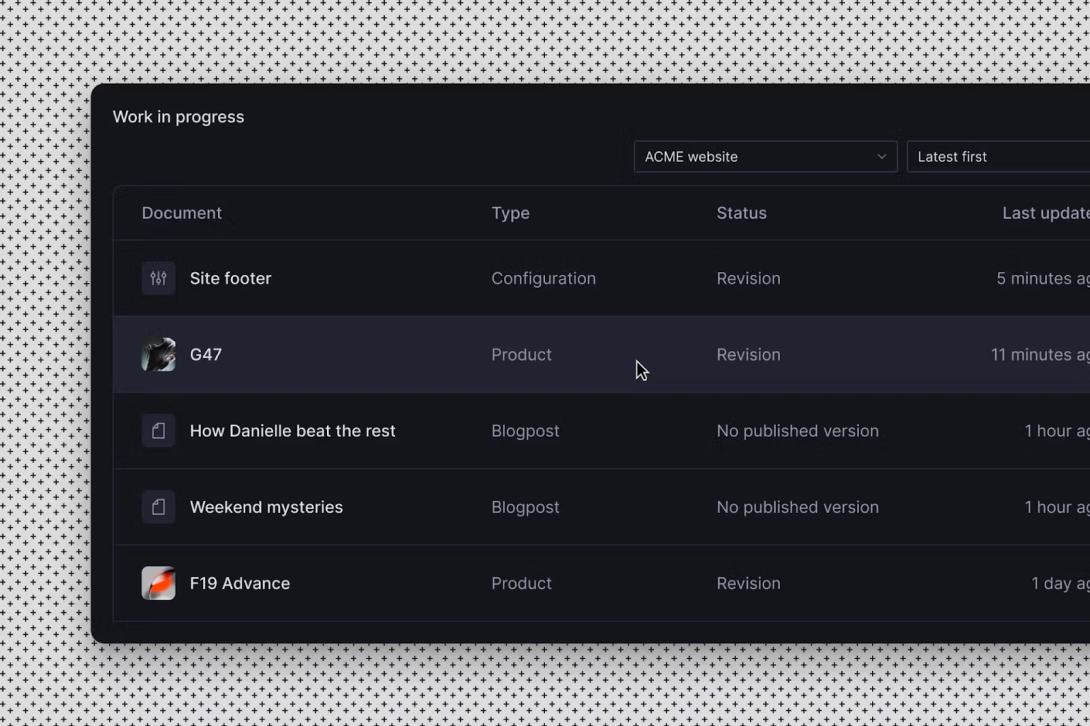The image size is (1090, 726).
Task: Click the How Danielle beat the rest document icon
Action: click(158, 431)
